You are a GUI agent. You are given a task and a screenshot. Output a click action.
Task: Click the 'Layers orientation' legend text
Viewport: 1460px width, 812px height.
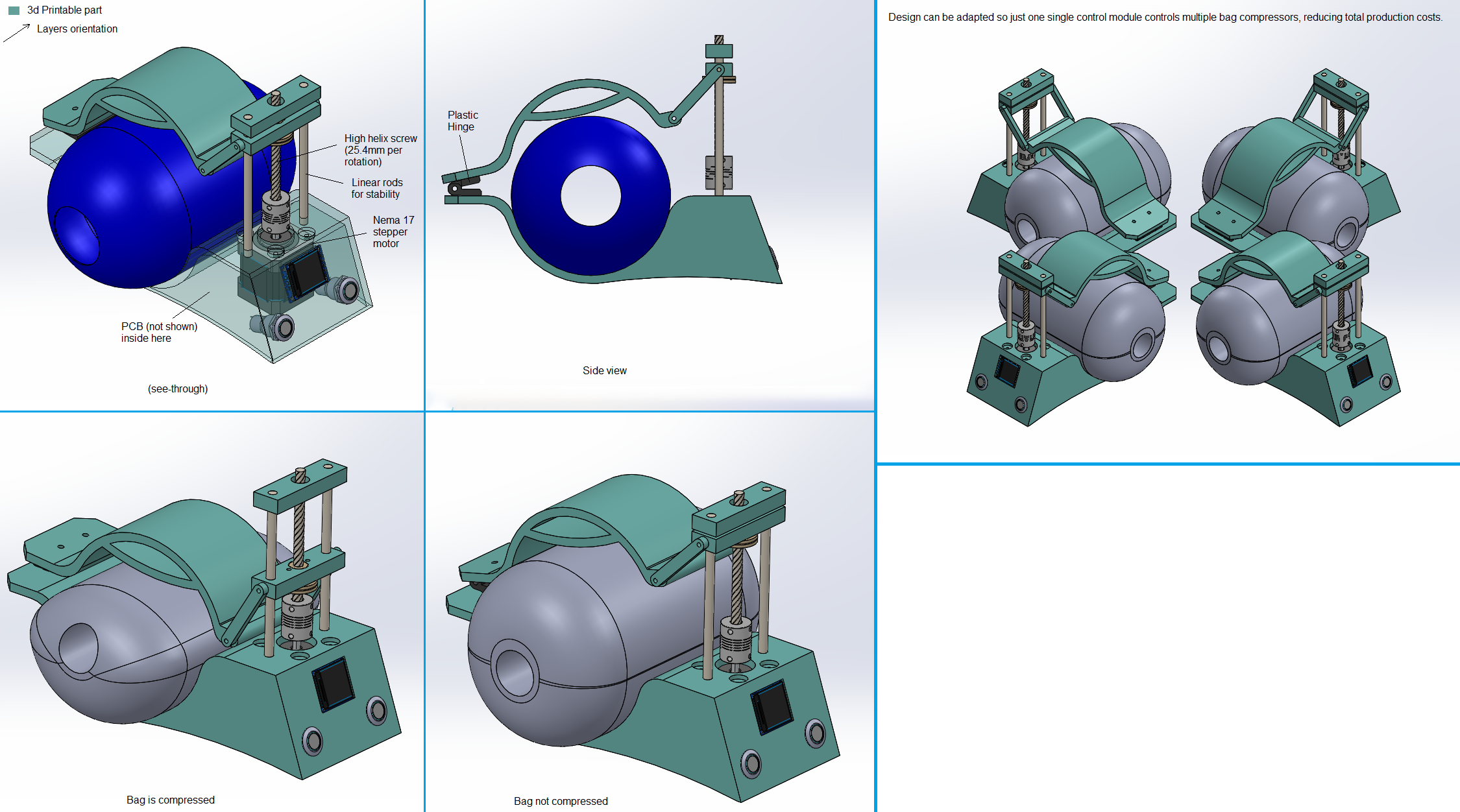[x=77, y=29]
